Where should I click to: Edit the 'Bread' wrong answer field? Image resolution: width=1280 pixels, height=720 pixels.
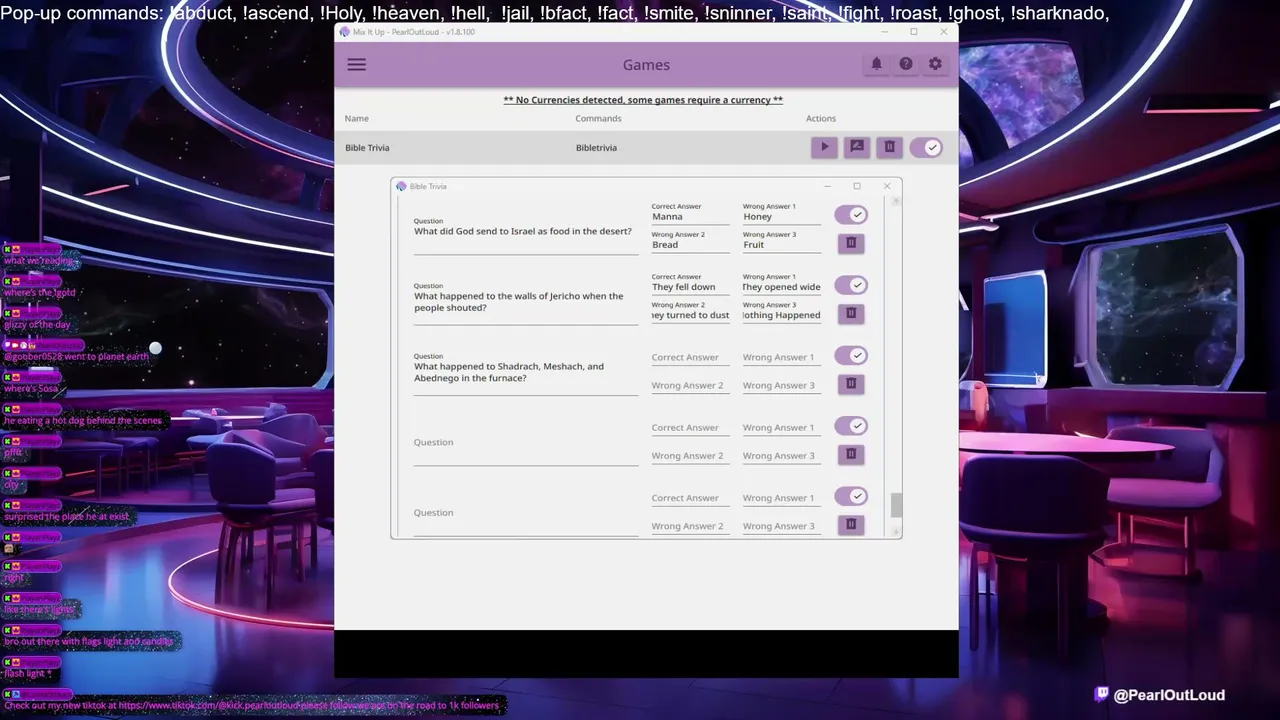[690, 244]
